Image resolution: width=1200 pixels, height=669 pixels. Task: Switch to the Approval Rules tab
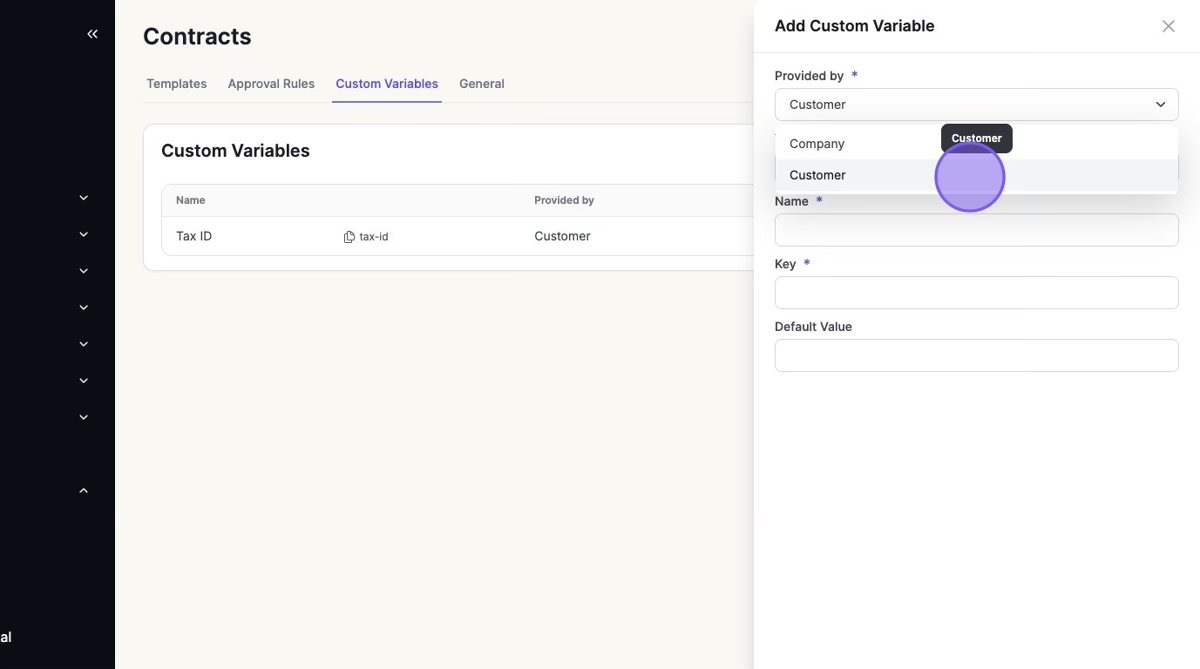[x=271, y=84]
